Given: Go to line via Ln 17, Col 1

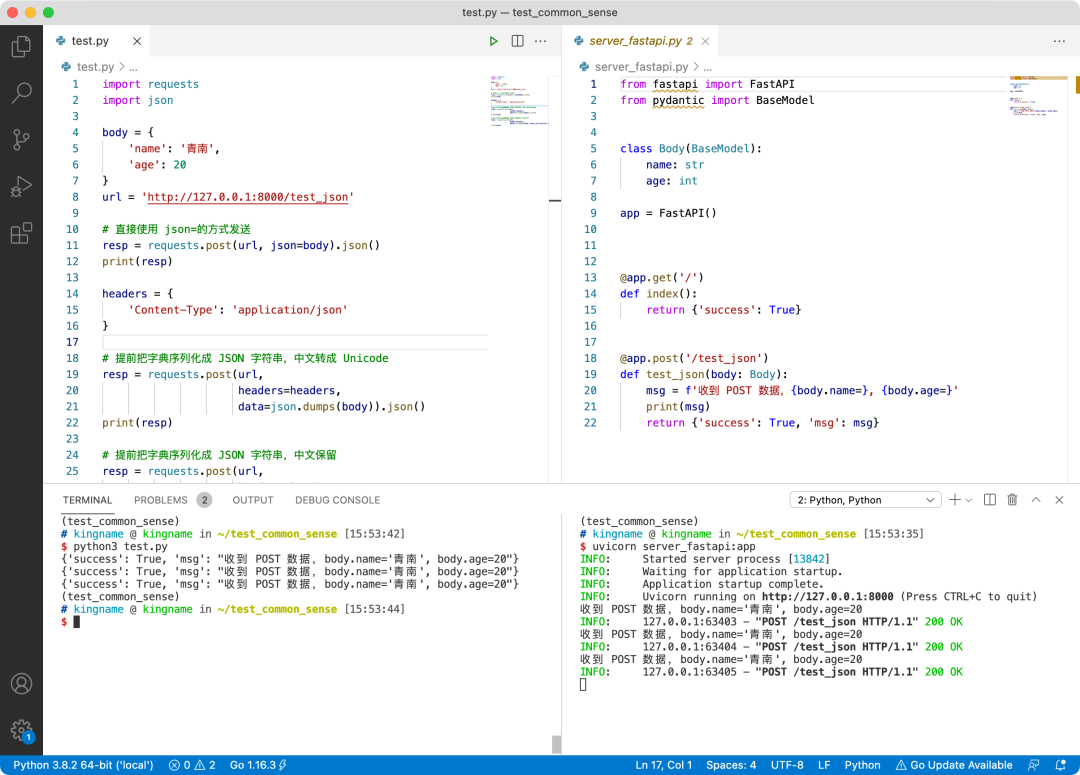Looking at the screenshot, I should [663, 765].
